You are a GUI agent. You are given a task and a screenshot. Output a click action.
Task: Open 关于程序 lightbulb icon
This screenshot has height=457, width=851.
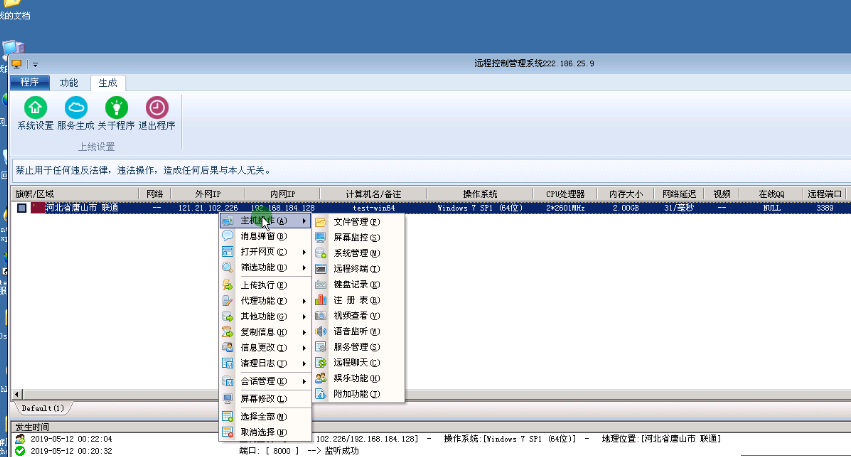tap(117, 108)
